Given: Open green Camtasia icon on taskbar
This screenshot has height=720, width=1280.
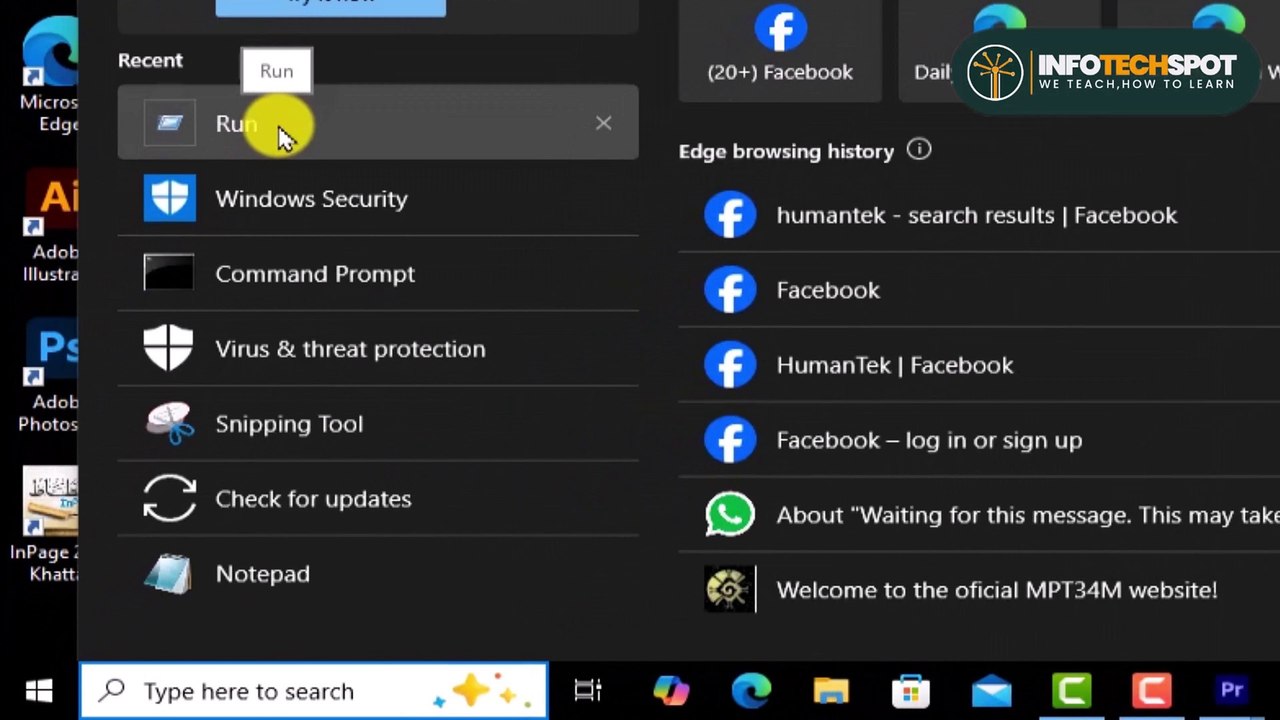Looking at the screenshot, I should 1071,690.
